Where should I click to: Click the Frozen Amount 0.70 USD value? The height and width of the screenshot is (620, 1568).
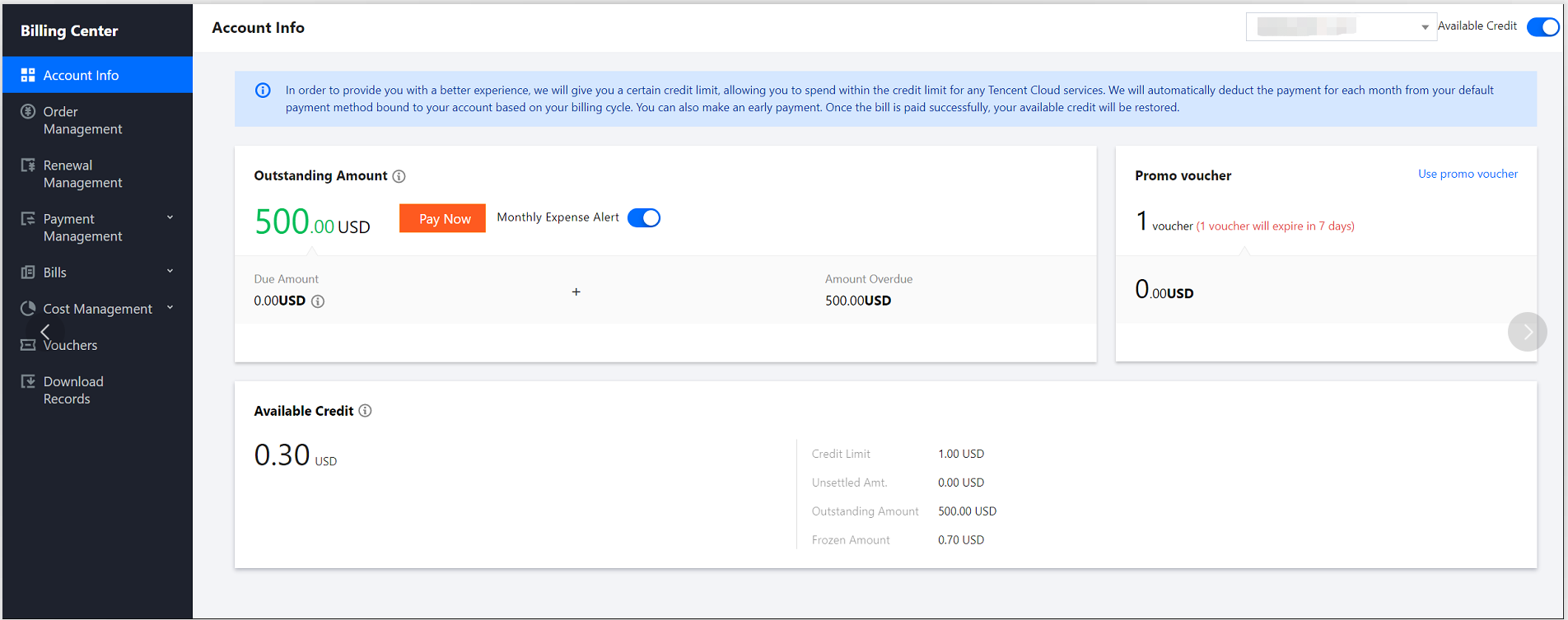pos(961,540)
